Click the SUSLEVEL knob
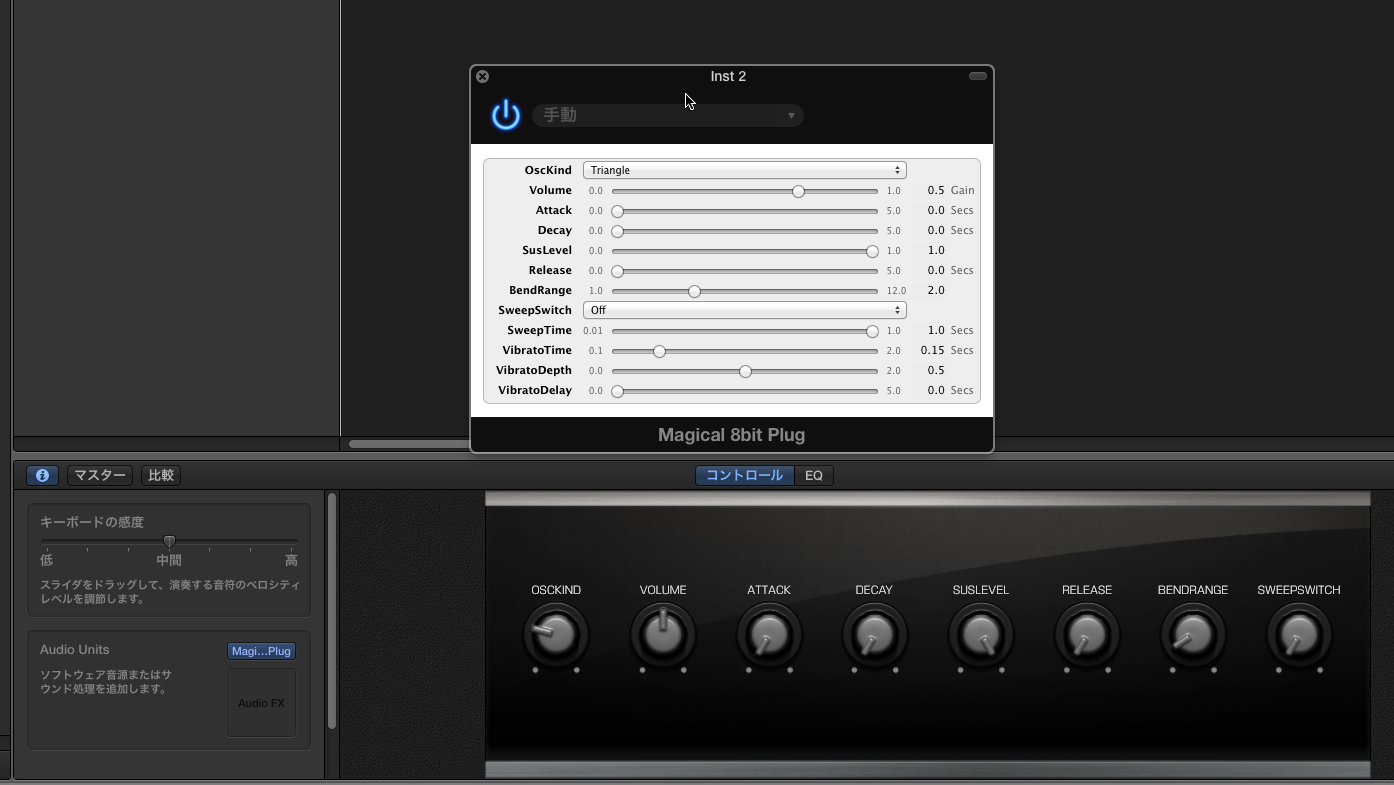 click(980, 635)
